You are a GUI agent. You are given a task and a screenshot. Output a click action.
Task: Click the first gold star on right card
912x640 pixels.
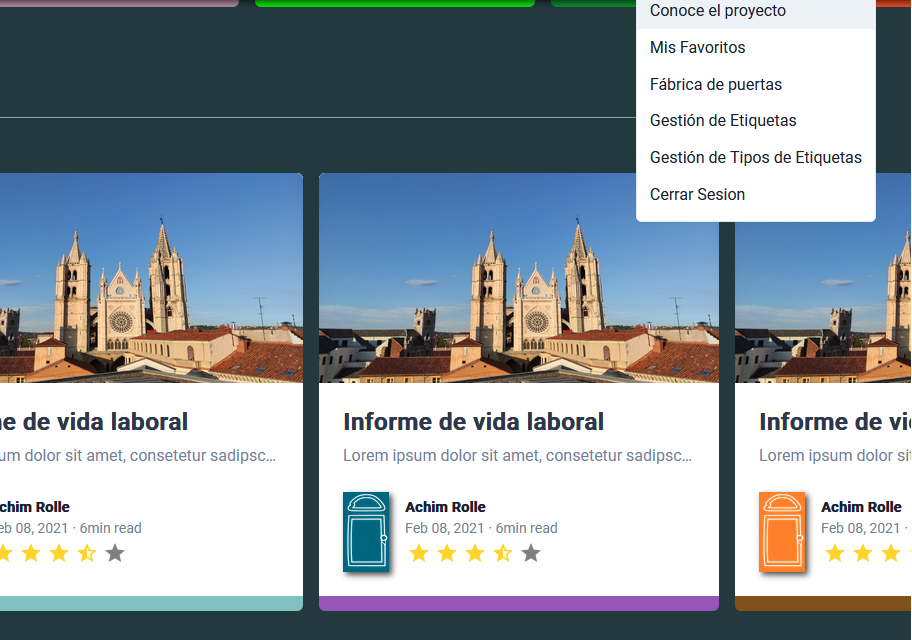[x=835, y=553]
